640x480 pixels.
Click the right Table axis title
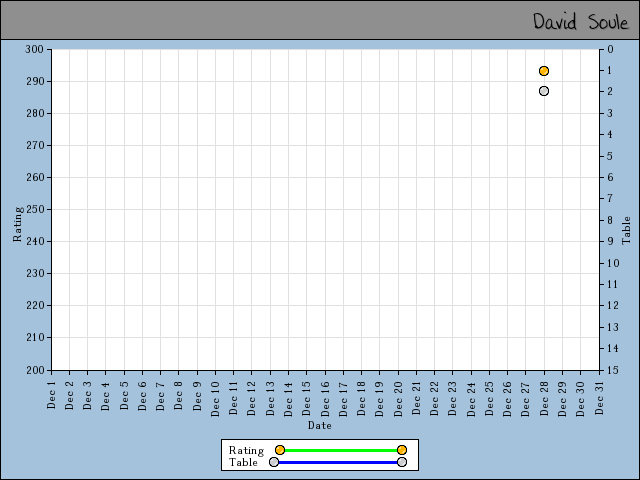coord(627,230)
